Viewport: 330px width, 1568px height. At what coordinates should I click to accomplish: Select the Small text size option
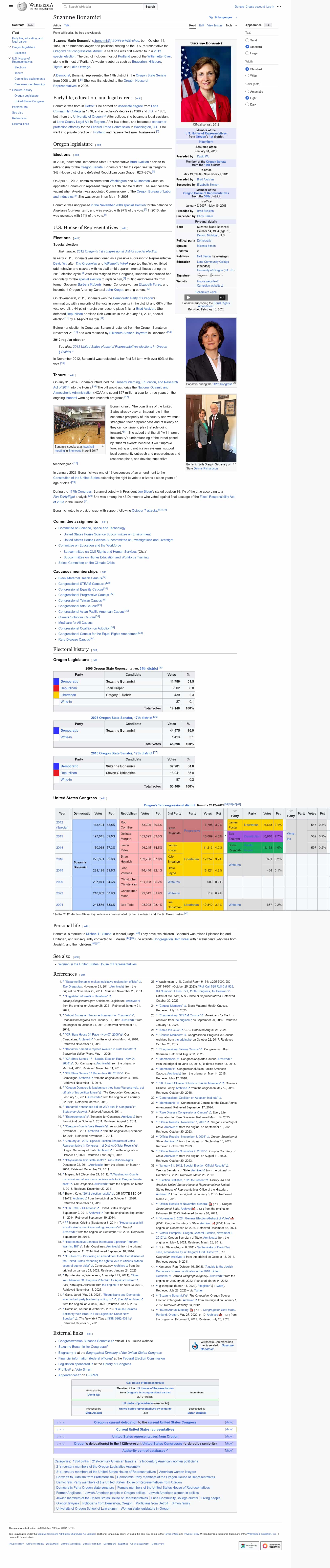(247, 40)
